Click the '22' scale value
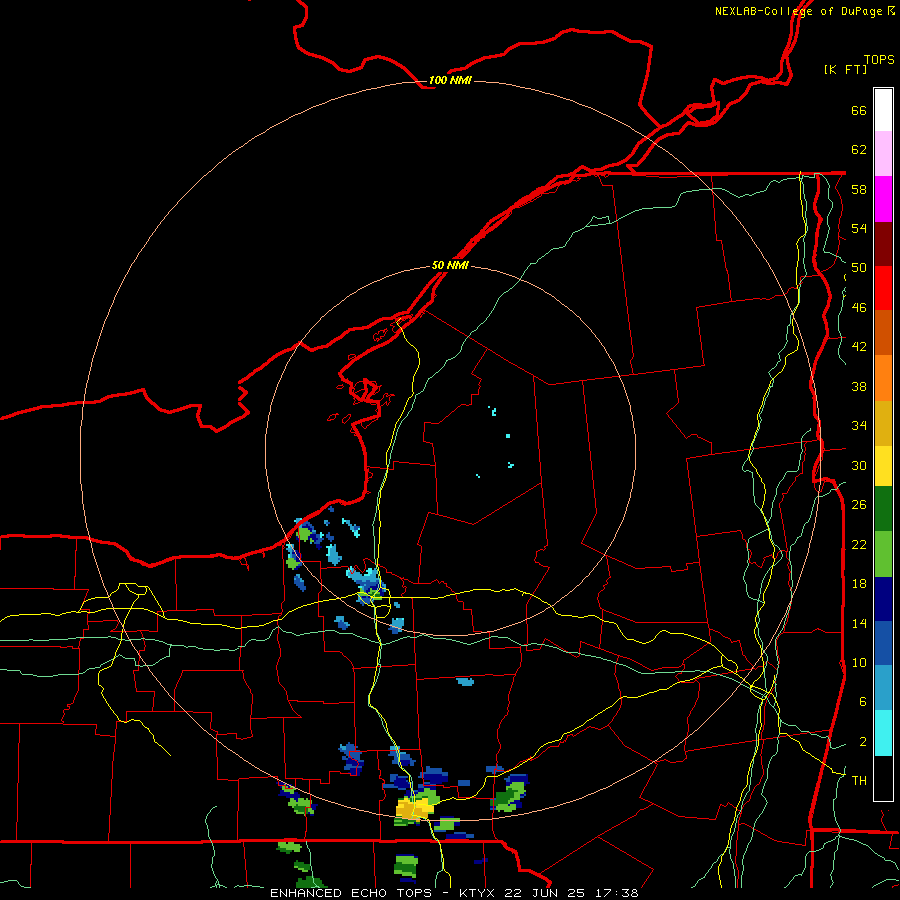This screenshot has height=900, width=900. coord(859,544)
